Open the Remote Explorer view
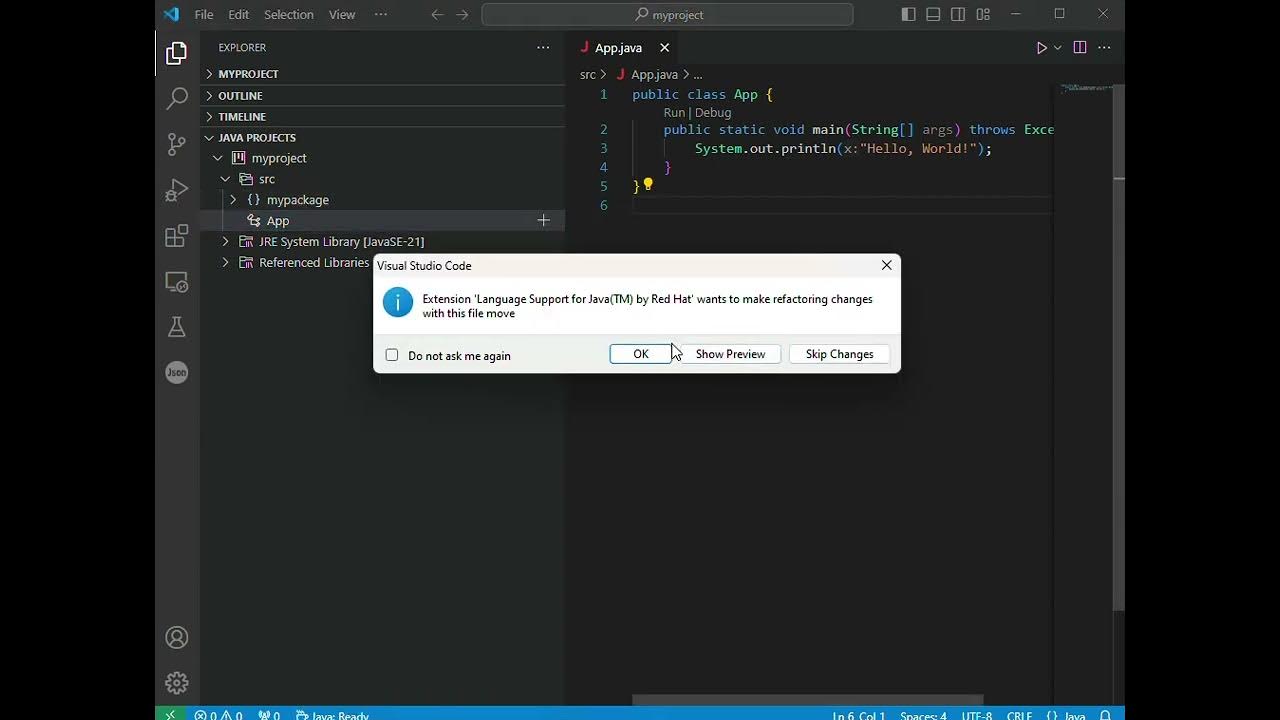This screenshot has width=1280, height=720. [x=177, y=283]
